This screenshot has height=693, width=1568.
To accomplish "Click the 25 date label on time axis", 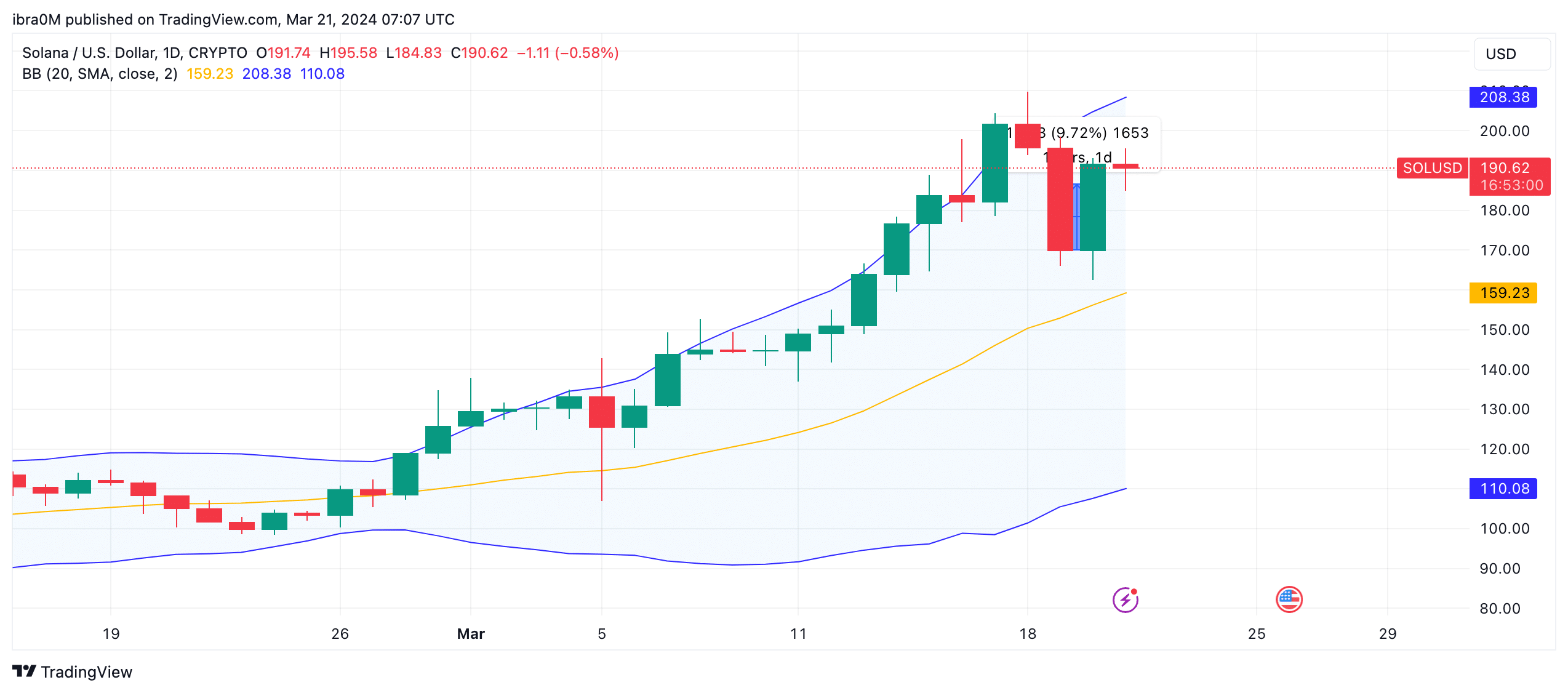I will click(x=1257, y=634).
